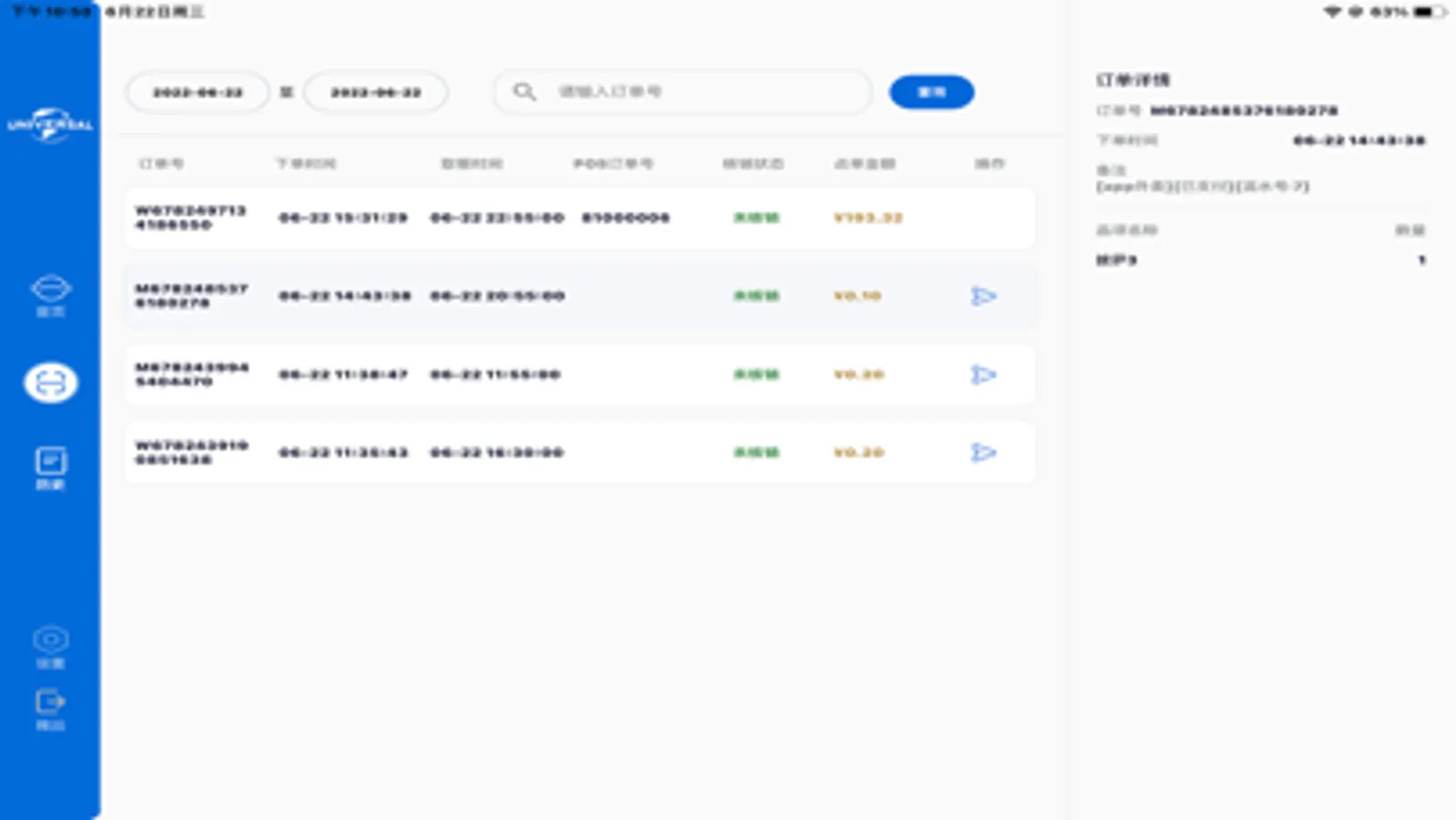This screenshot has height=820, width=1456.
Task: Select the order row placed at 11:35:43
Action: coord(580,453)
